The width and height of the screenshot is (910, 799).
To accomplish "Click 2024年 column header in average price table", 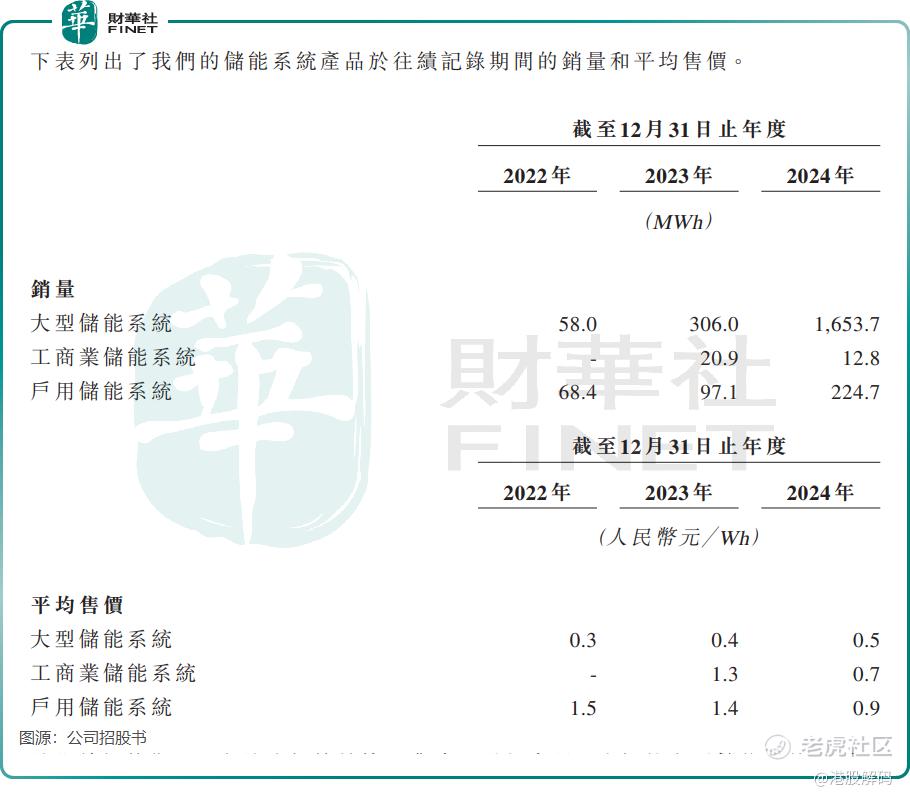I will tap(820, 492).
